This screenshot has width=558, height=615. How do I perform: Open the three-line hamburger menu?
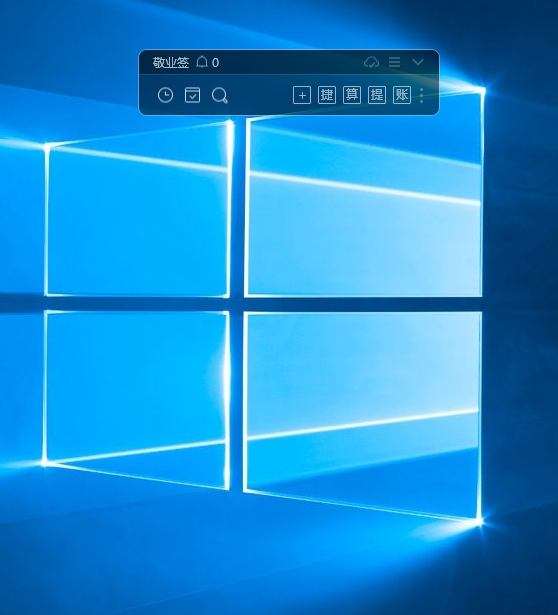[x=394, y=62]
